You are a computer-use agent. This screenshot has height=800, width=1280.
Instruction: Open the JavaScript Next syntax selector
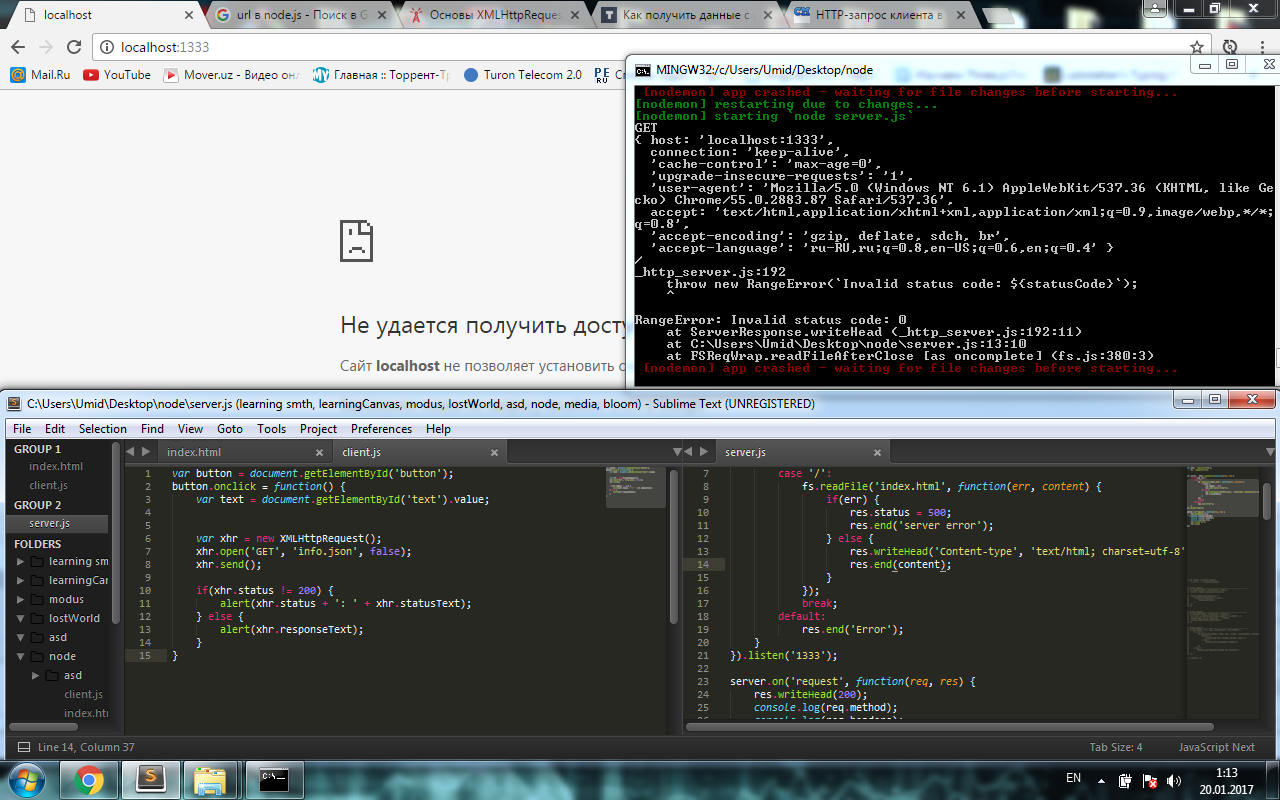pos(1216,747)
